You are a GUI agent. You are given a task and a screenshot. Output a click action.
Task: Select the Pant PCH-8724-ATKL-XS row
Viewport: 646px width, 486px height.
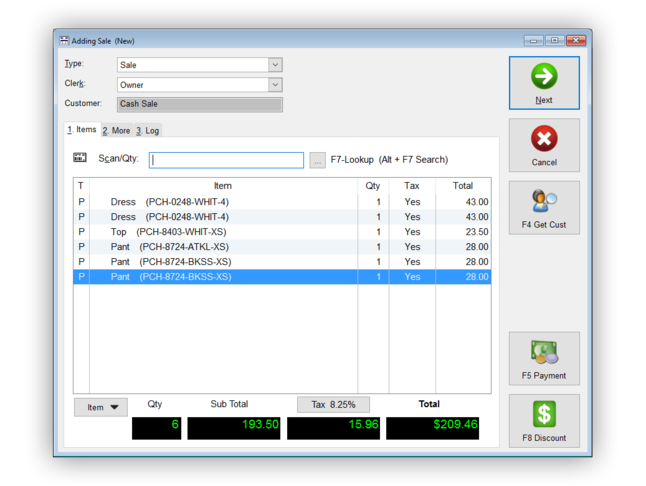(282, 247)
